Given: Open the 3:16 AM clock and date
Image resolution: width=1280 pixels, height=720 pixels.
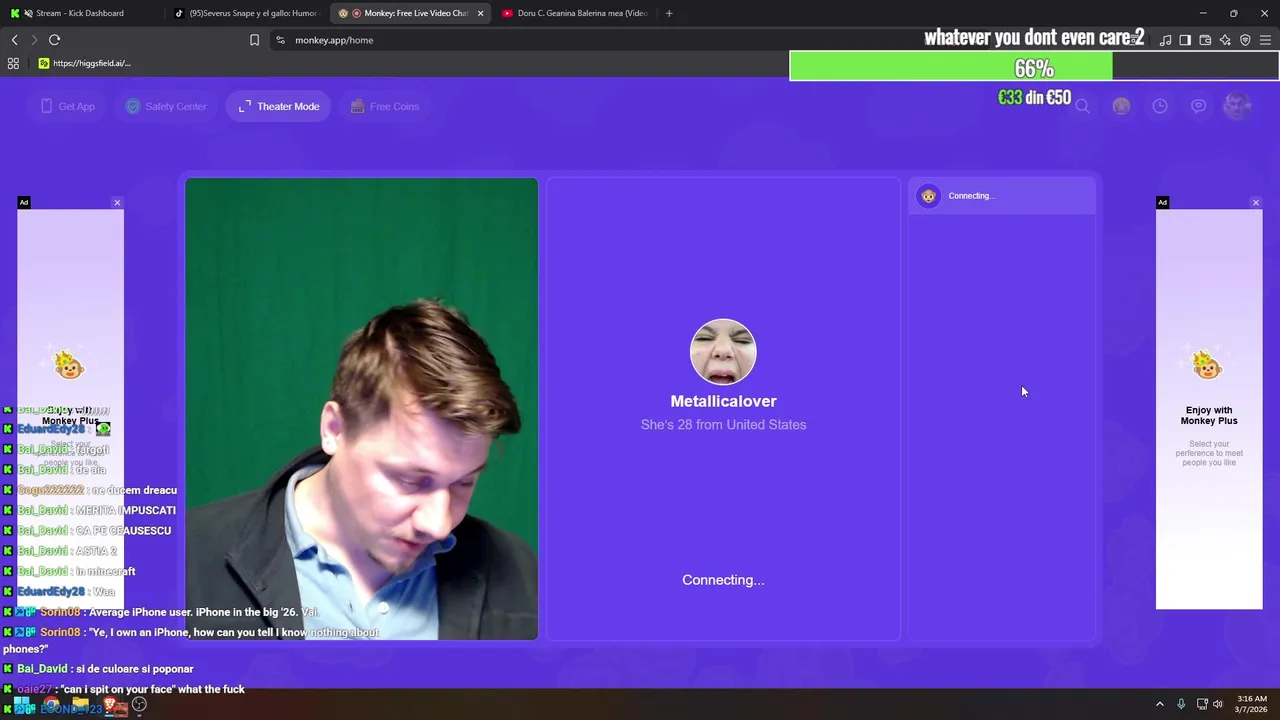Looking at the screenshot, I should (1252, 704).
